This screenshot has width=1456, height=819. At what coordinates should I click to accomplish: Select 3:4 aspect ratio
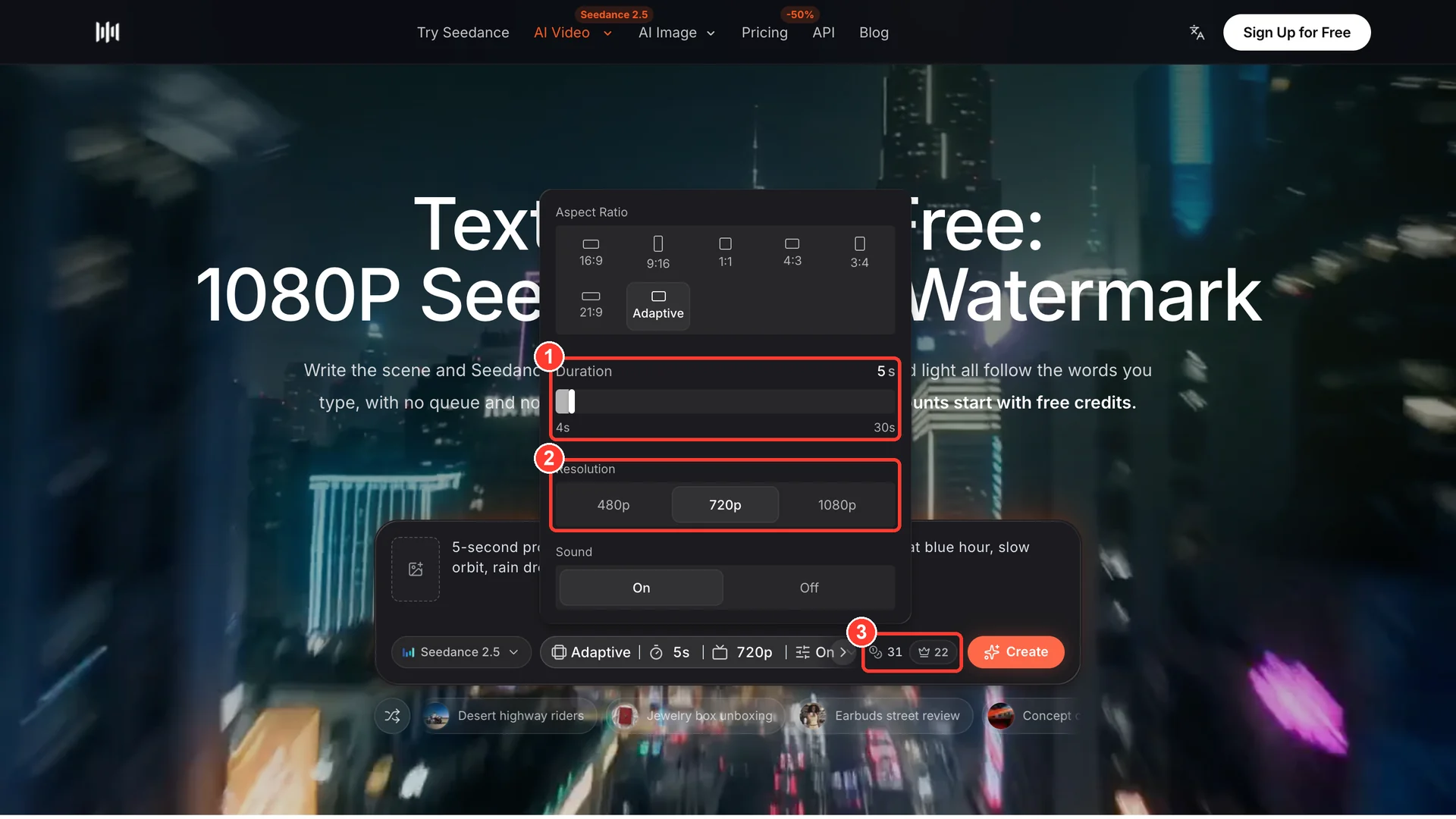(x=859, y=253)
